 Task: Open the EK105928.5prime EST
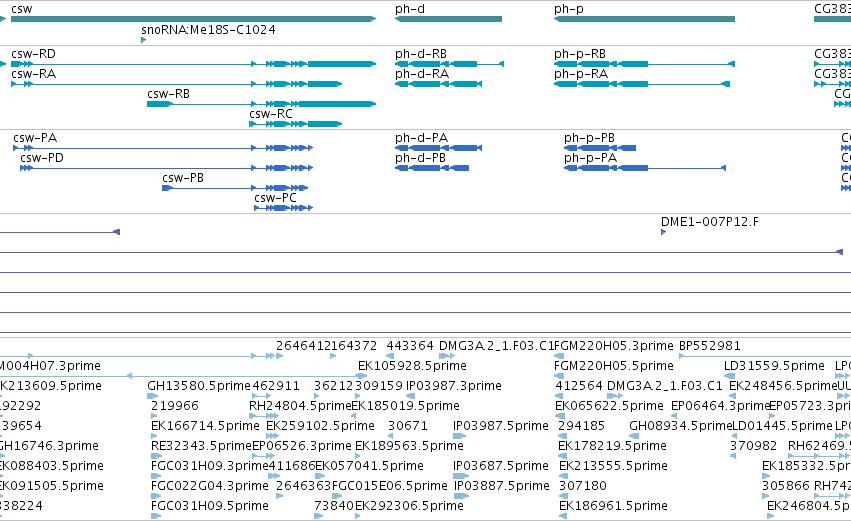(x=412, y=366)
